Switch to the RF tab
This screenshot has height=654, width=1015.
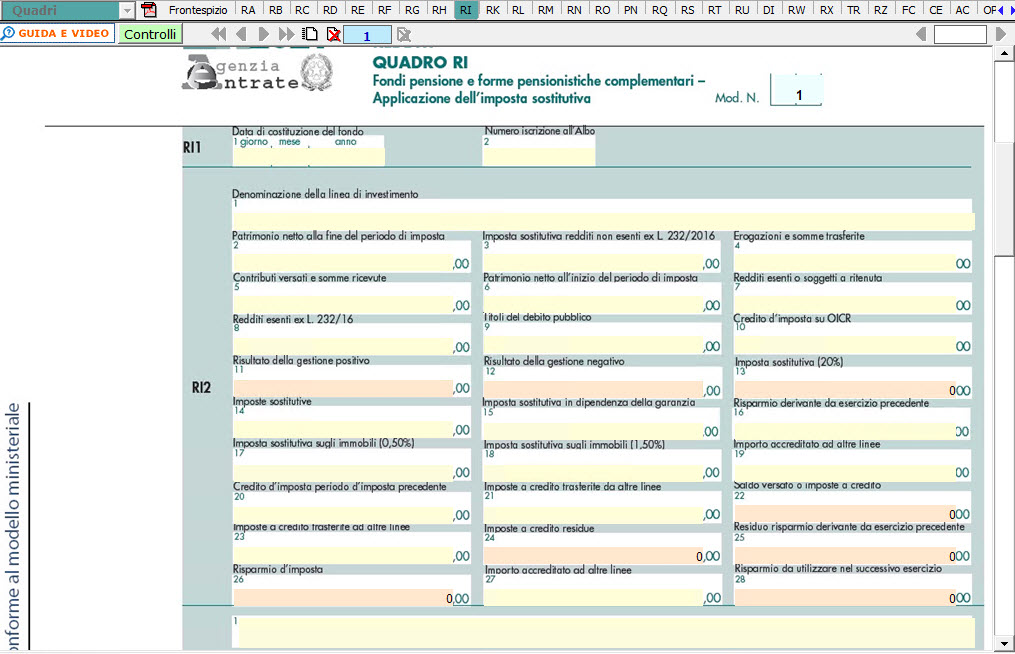coord(385,10)
